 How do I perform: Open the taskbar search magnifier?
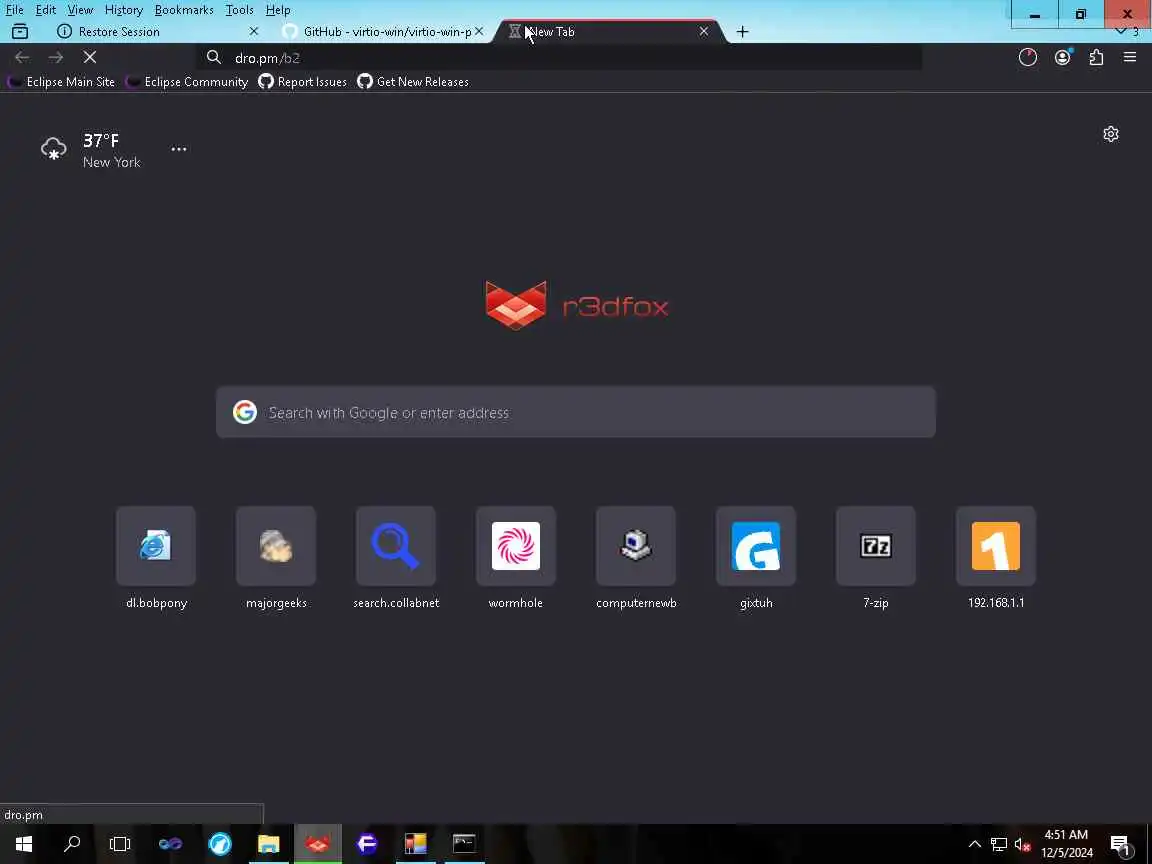point(72,843)
